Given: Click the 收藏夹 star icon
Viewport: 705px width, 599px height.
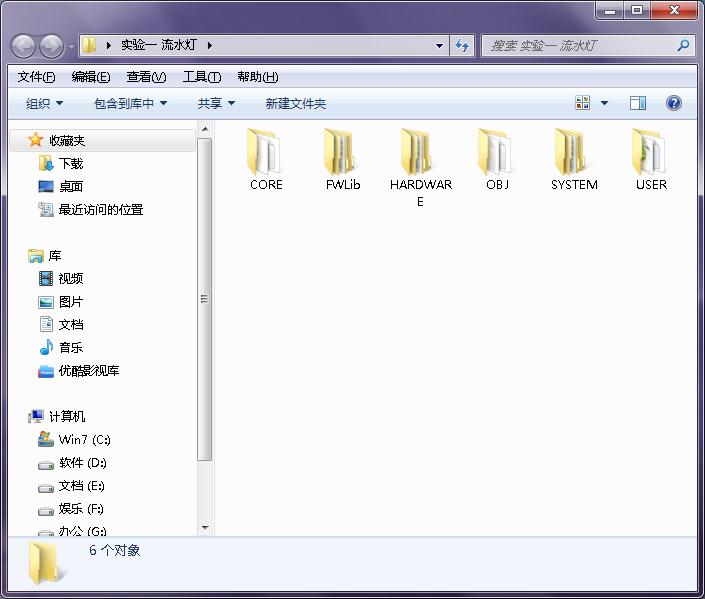Looking at the screenshot, I should [x=36, y=140].
